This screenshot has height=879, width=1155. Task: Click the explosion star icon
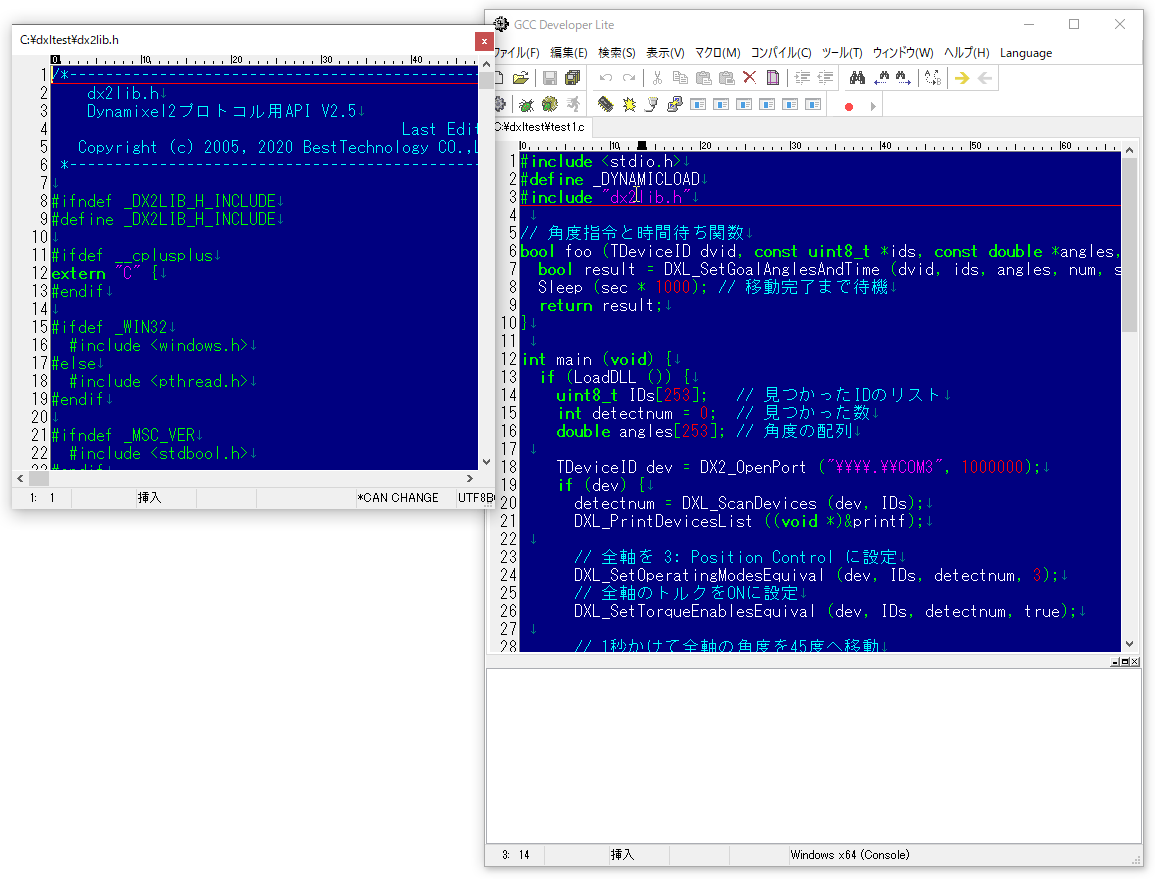629,104
